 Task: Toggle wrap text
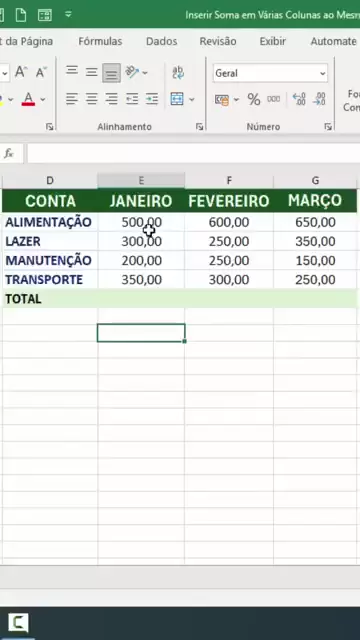coord(178,72)
